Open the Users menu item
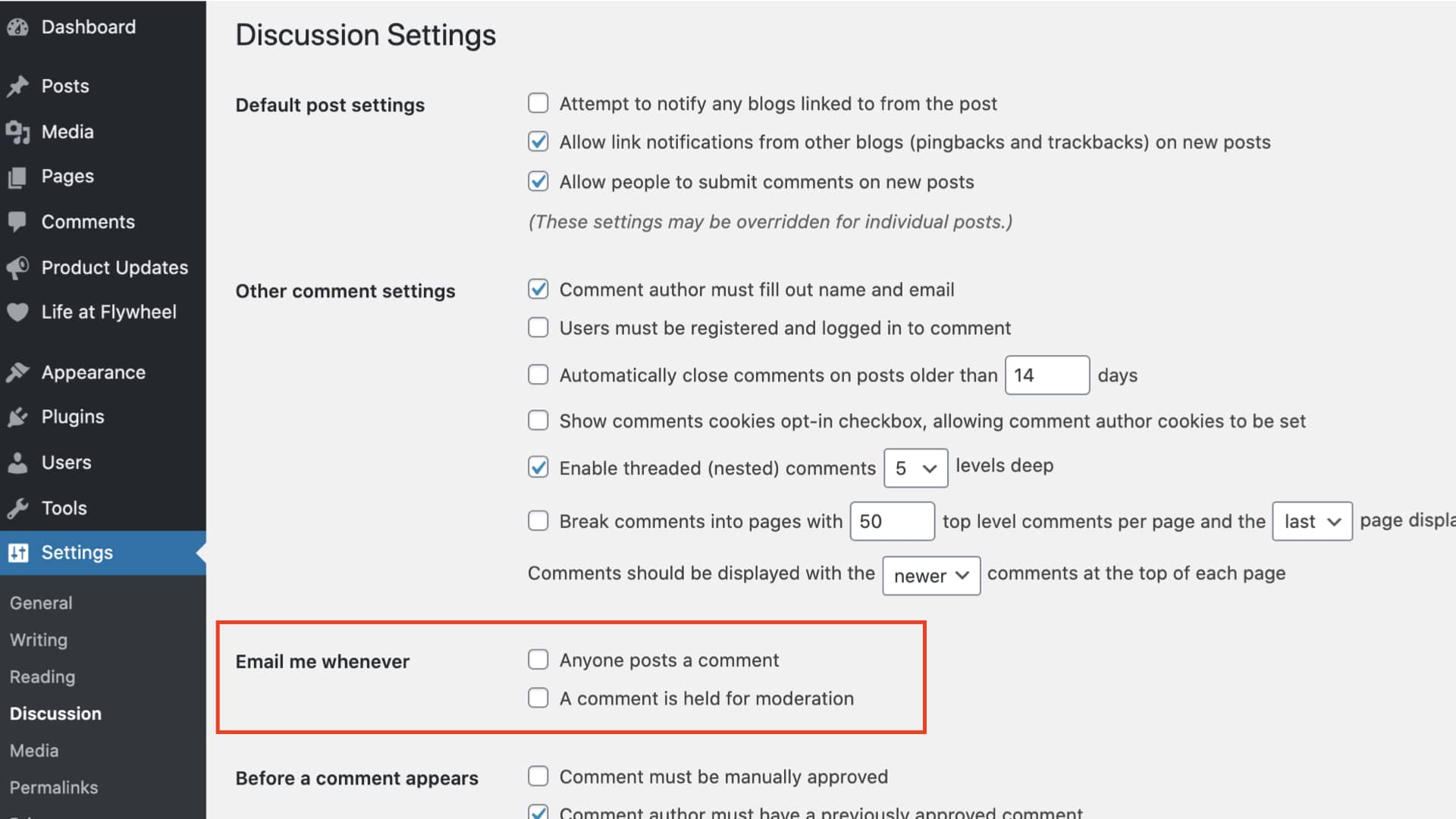 click(66, 463)
